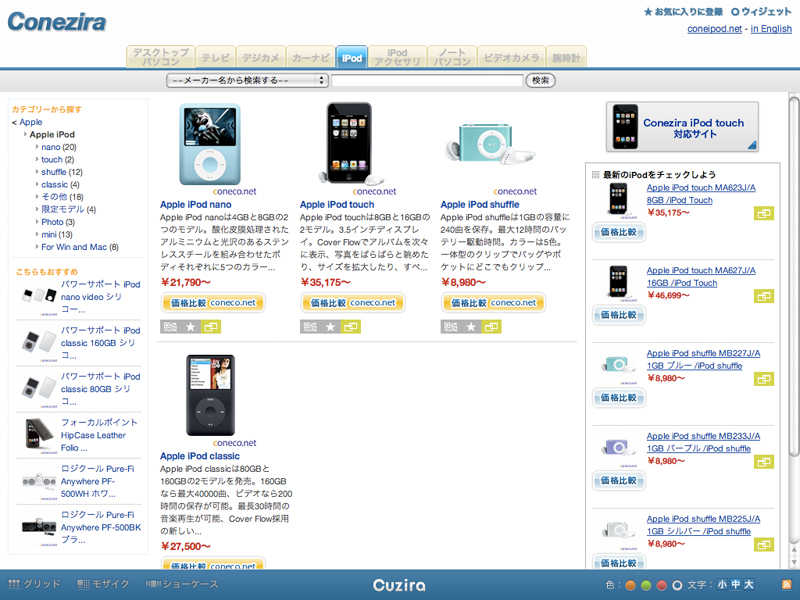The width and height of the screenshot is (800, 600).
Task: Add site to favorites (お気に入りに登録)
Action: pyautogui.click(x=683, y=12)
